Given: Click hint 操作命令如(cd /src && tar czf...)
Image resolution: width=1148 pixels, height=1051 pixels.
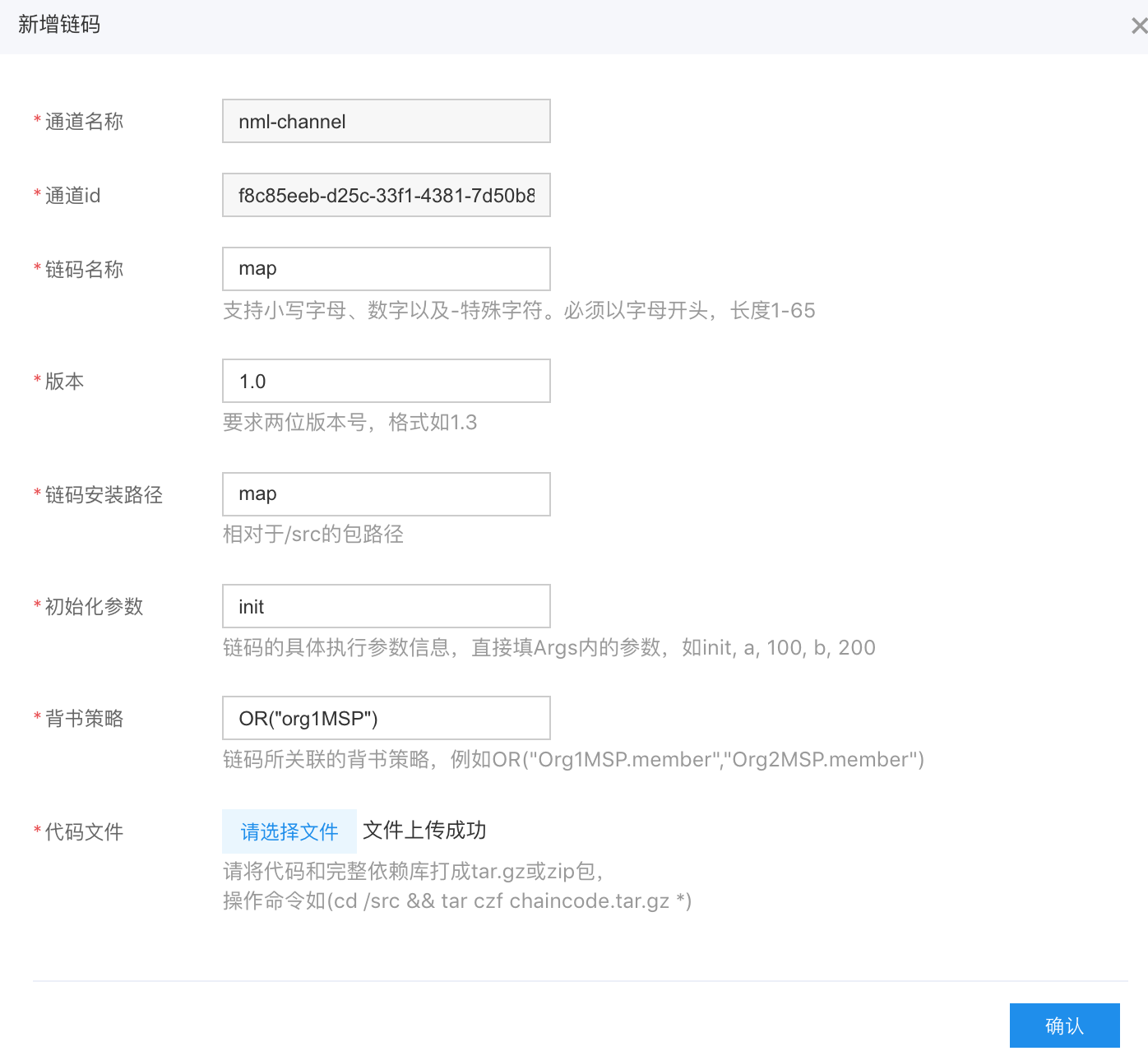Looking at the screenshot, I should pos(457,901).
